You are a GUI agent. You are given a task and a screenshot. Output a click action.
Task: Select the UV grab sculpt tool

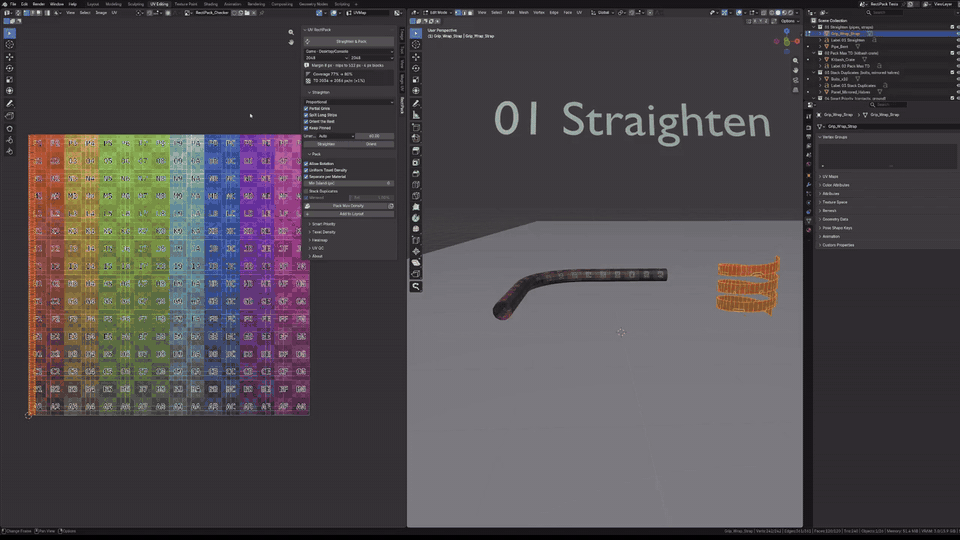click(9, 129)
